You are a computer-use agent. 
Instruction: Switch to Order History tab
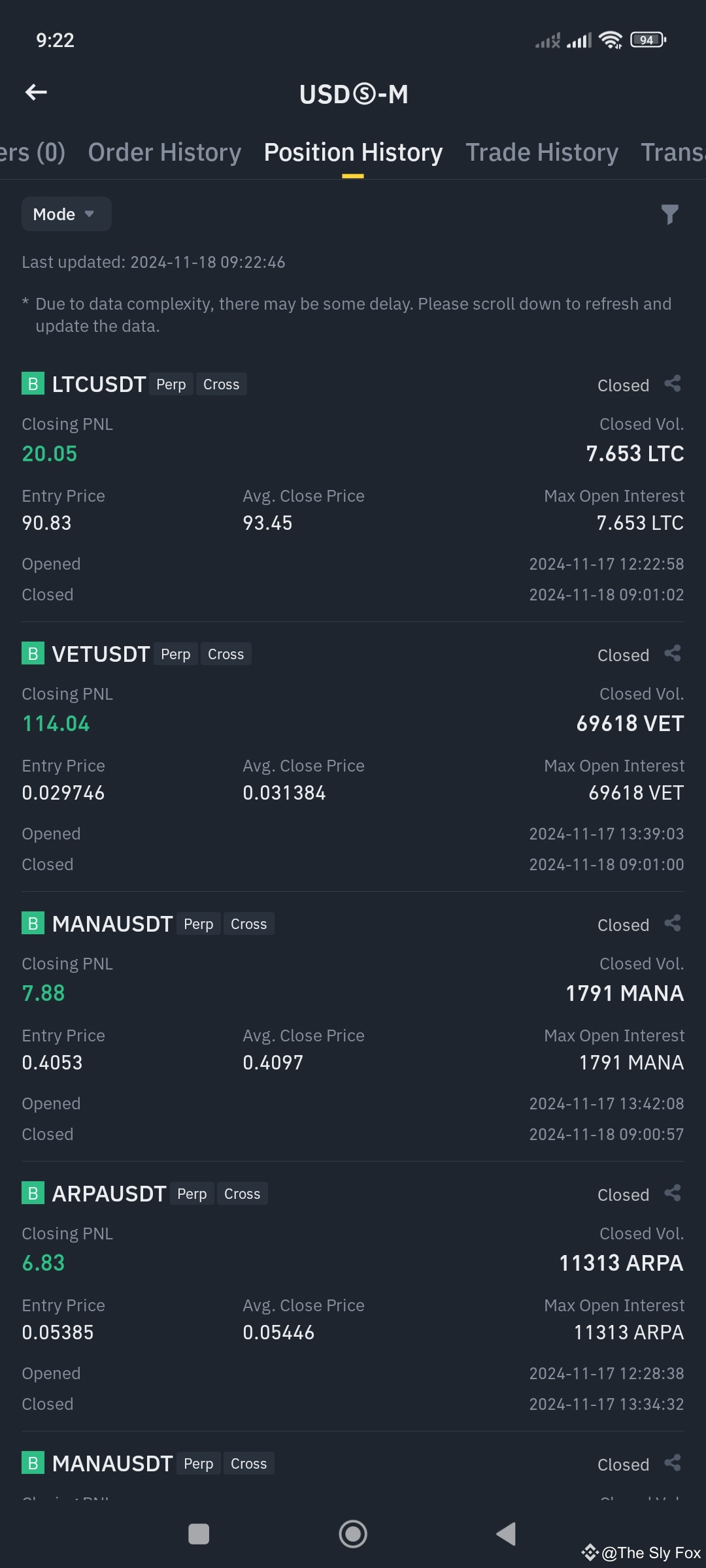pos(165,152)
